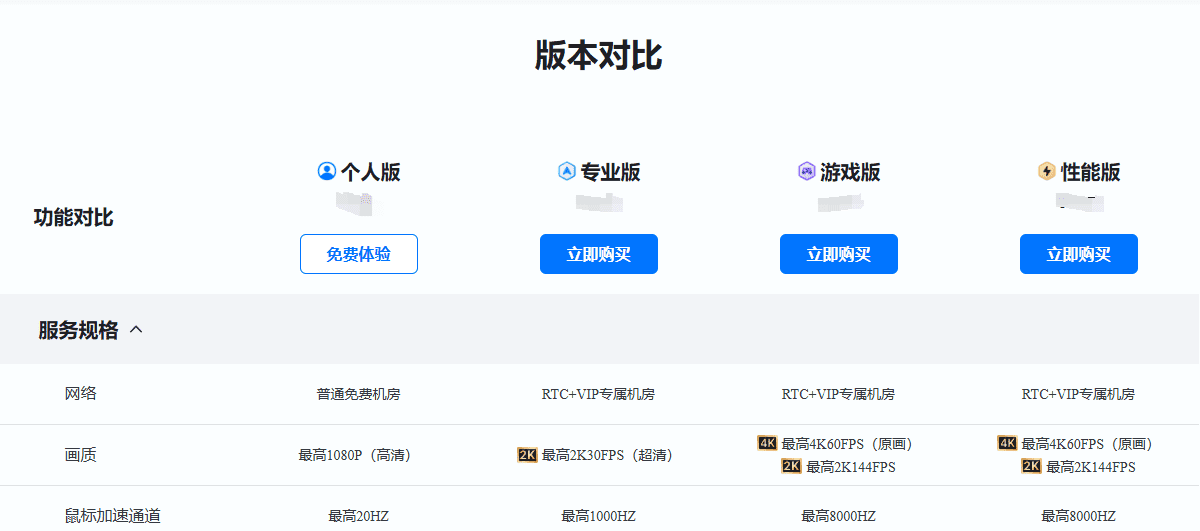
Task: Click 立即购买 under 游戏版
Action: point(839,254)
